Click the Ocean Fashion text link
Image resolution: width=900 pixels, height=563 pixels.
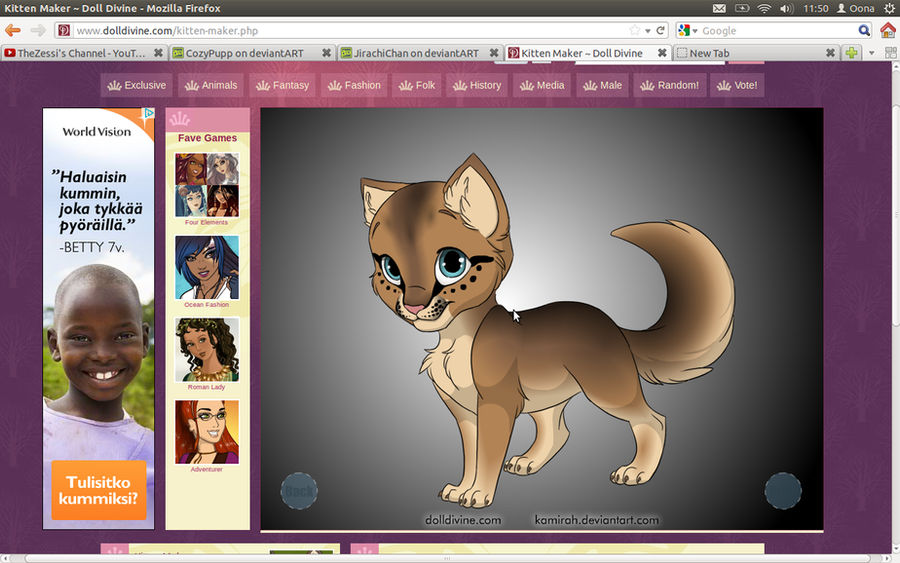point(207,305)
